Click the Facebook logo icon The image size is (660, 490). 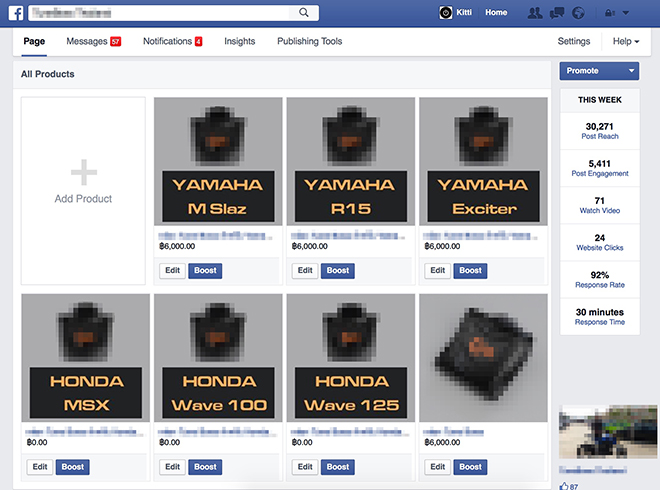tap(16, 13)
